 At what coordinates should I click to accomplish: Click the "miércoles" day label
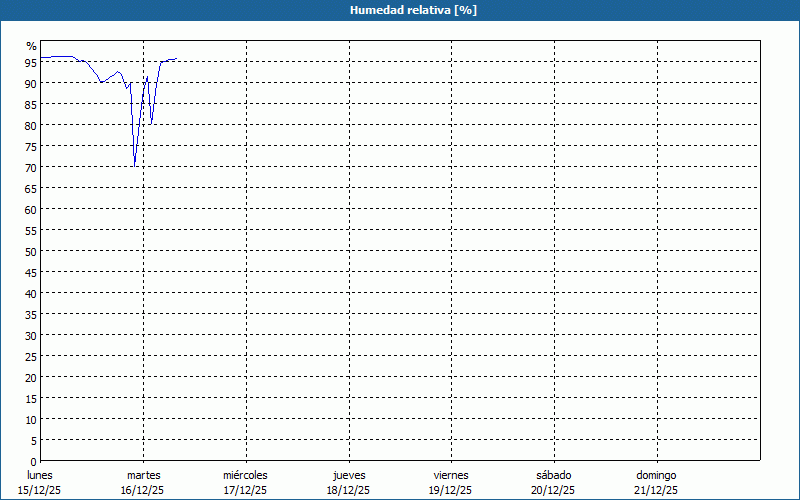[245, 475]
